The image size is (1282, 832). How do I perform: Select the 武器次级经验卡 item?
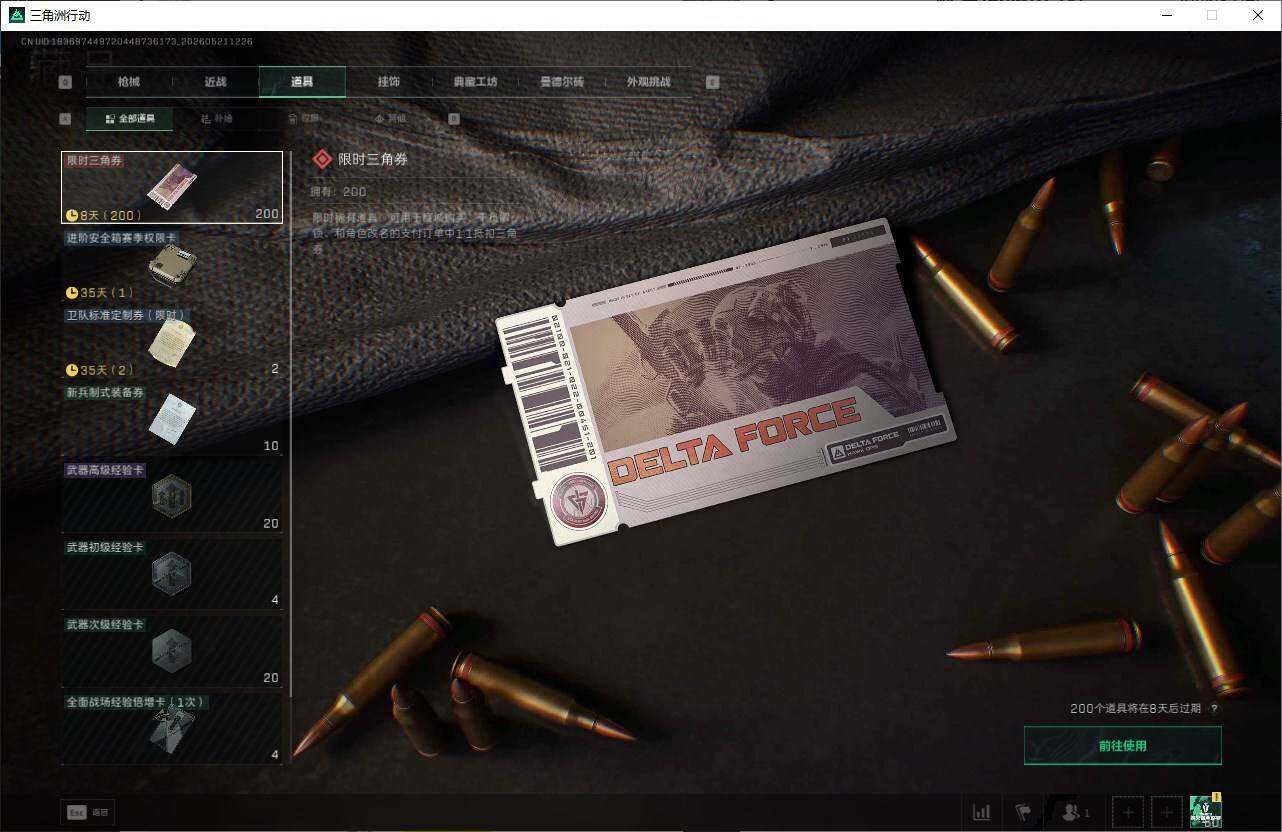pyautogui.click(x=172, y=651)
